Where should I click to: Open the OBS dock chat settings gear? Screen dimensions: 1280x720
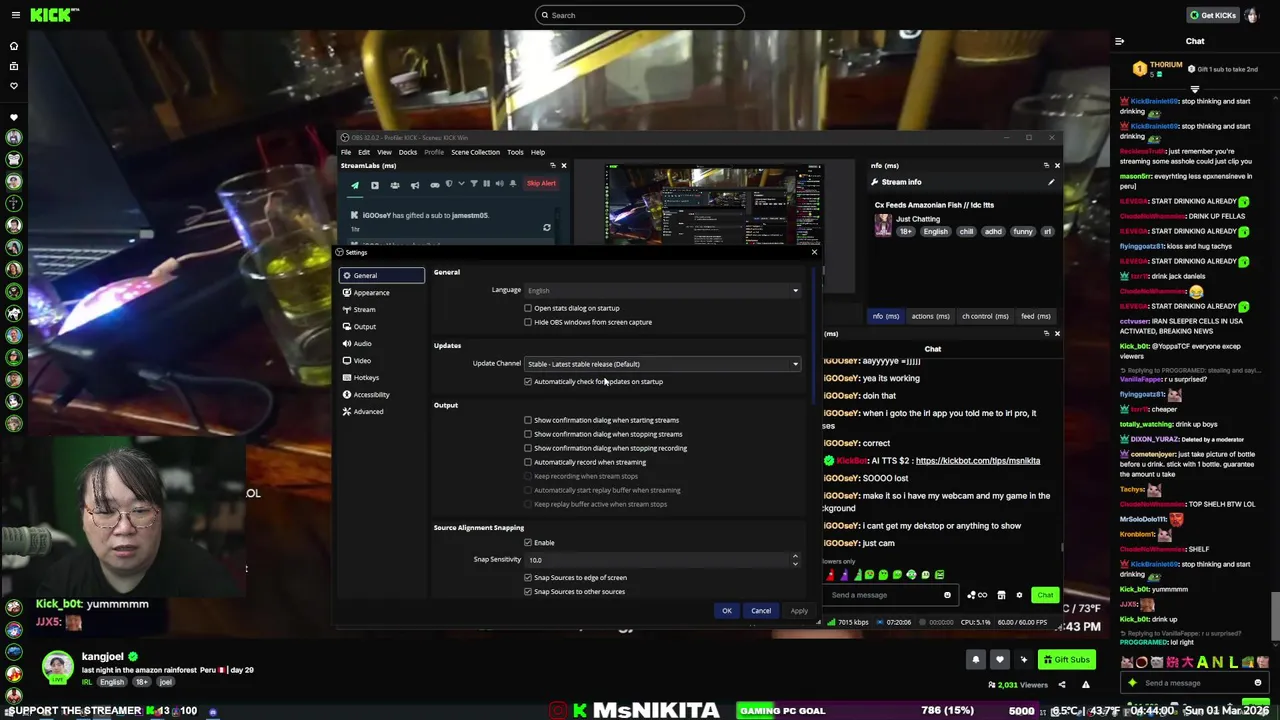[1019, 595]
